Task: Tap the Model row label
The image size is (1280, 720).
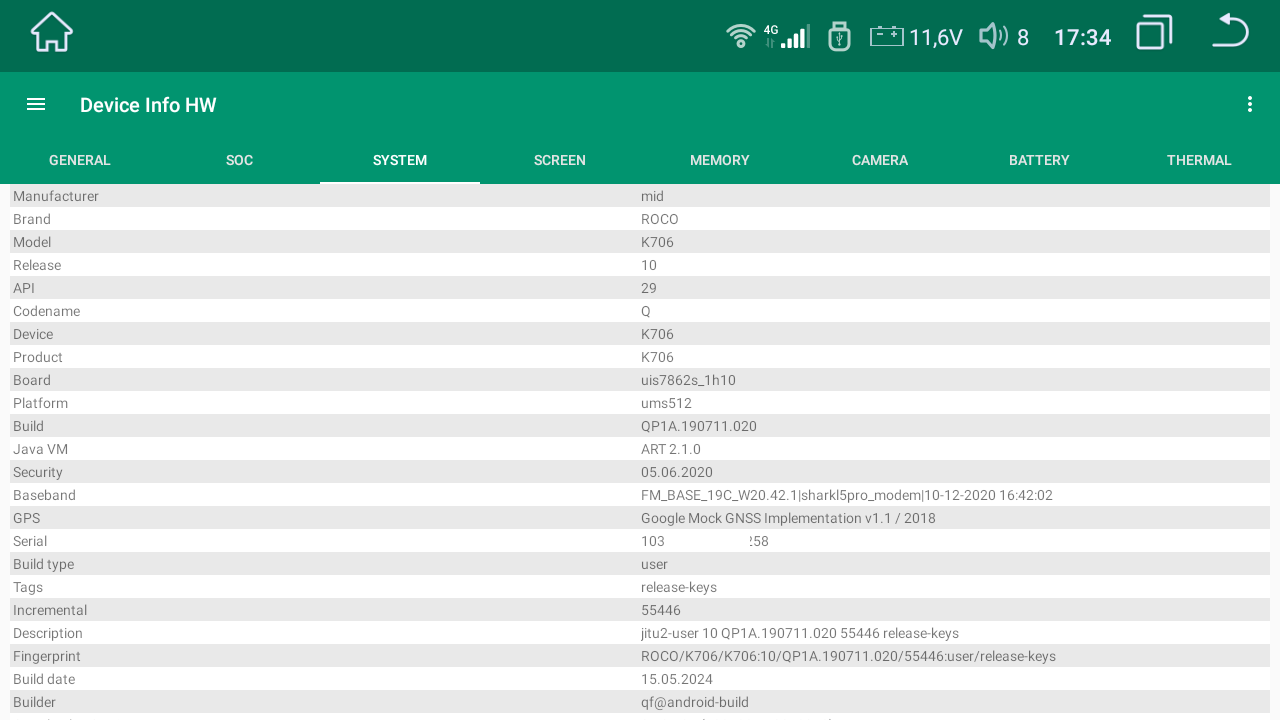Action: tap(32, 242)
